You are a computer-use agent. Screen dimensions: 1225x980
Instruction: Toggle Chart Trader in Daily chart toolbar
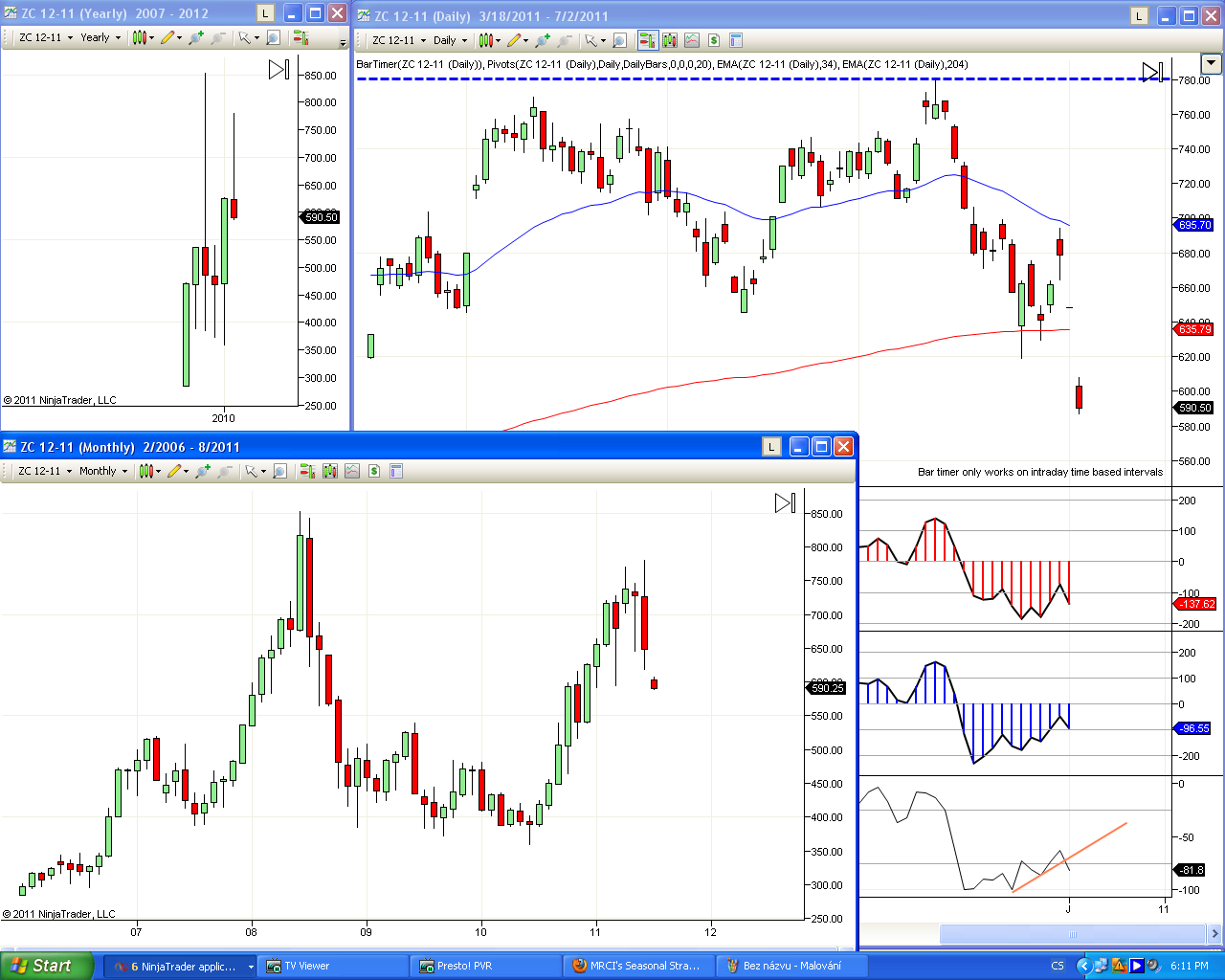pyautogui.click(x=646, y=40)
